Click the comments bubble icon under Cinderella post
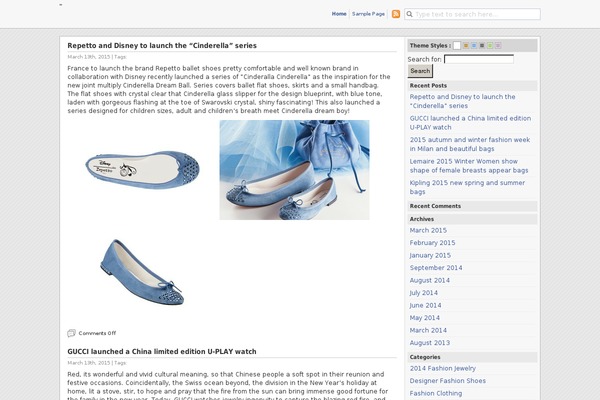Image resolution: width=600 pixels, height=400 pixels. coord(71,333)
